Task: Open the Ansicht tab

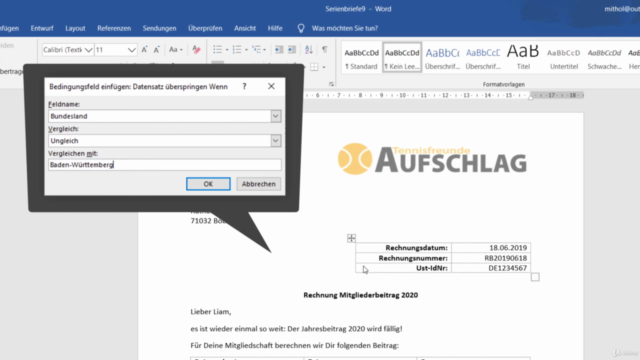Action: click(x=245, y=28)
